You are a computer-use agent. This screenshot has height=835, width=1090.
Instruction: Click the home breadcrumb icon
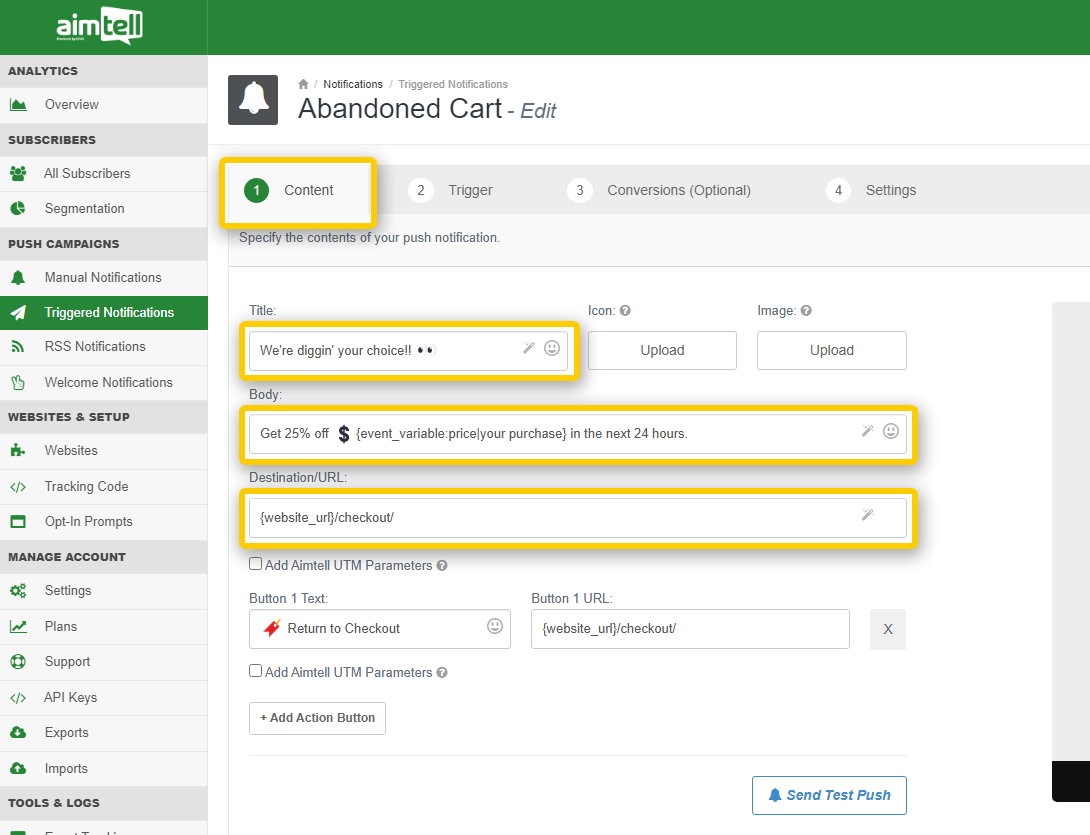(x=303, y=84)
